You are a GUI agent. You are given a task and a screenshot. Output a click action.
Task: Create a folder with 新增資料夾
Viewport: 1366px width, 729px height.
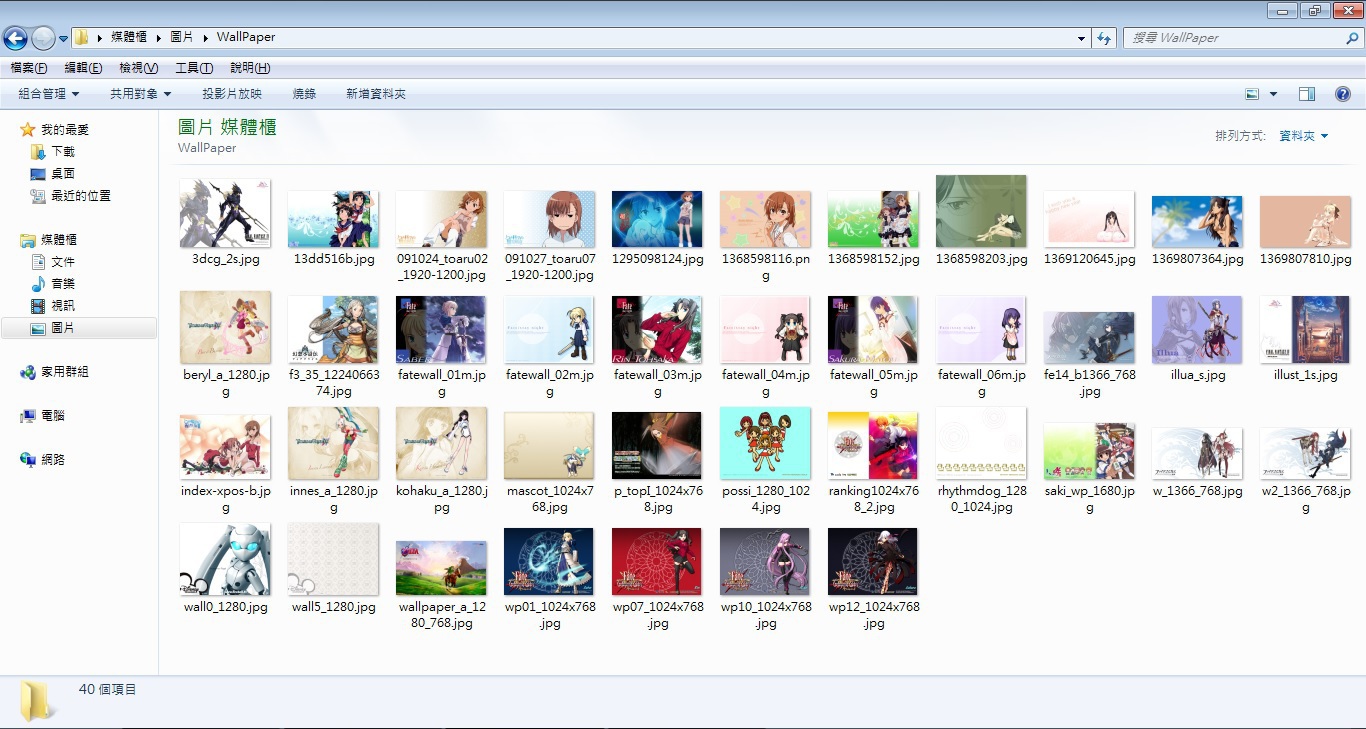(x=376, y=94)
